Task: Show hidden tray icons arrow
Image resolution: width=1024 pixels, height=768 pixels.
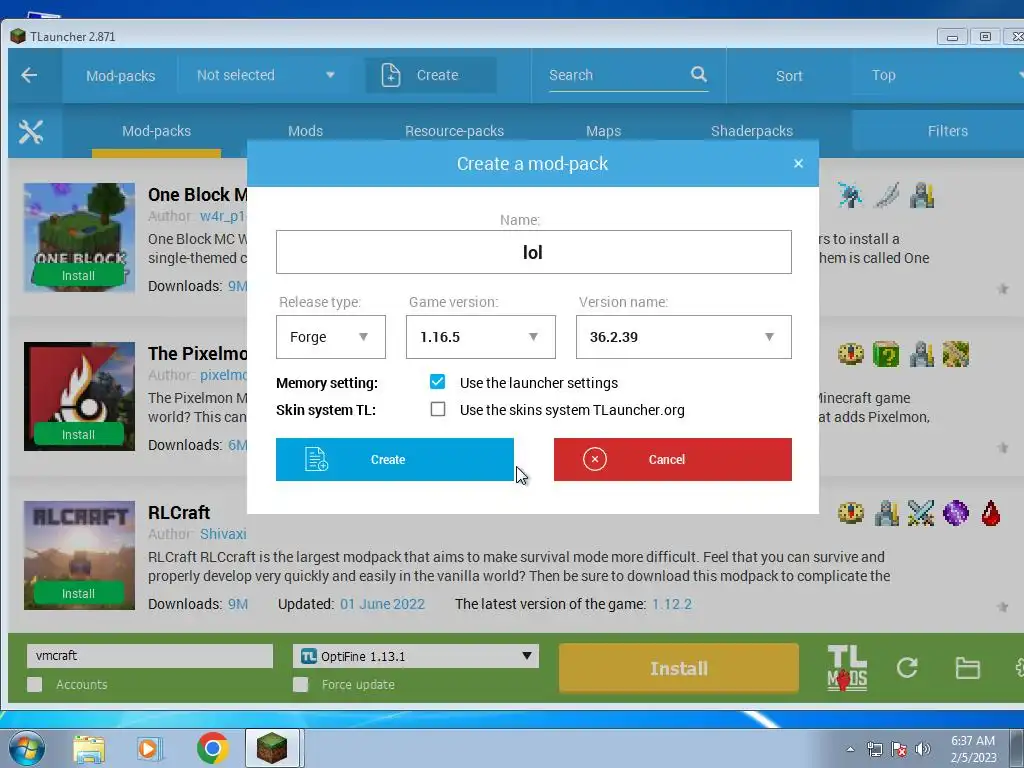Action: click(x=850, y=749)
